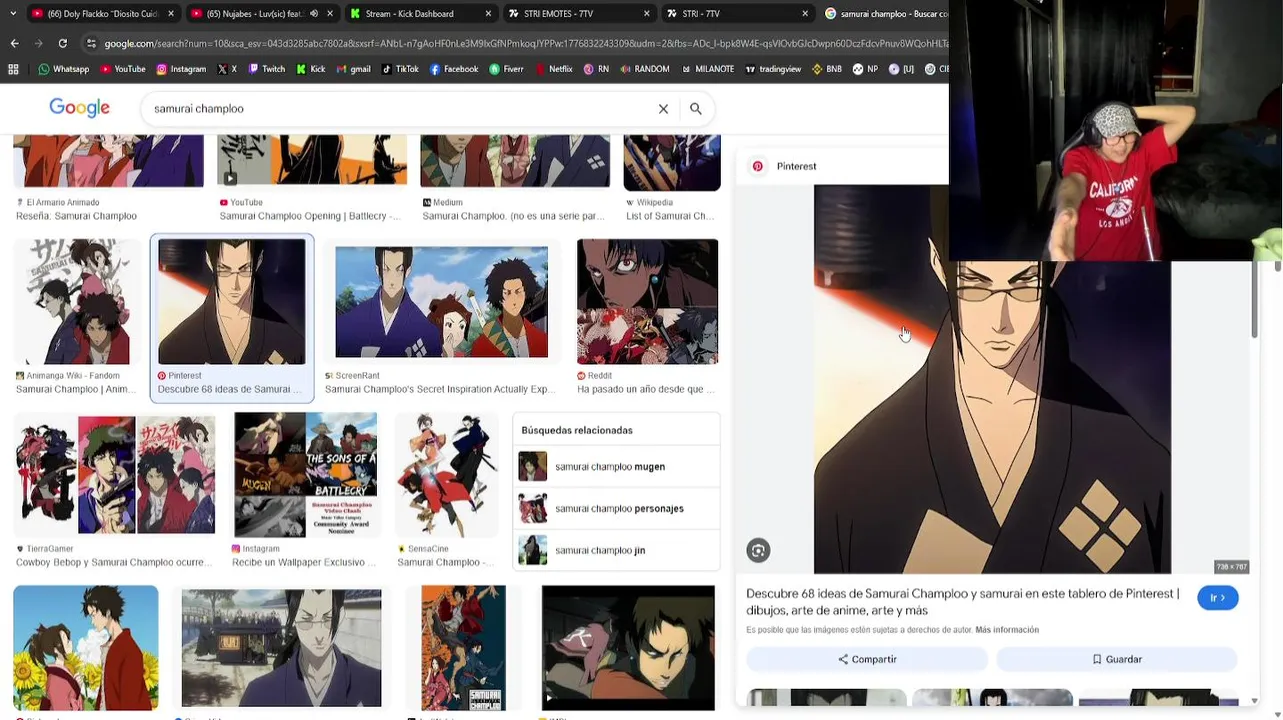The height and width of the screenshot is (720, 1283).
Task: Open the BNB bookmark
Action: point(826,69)
